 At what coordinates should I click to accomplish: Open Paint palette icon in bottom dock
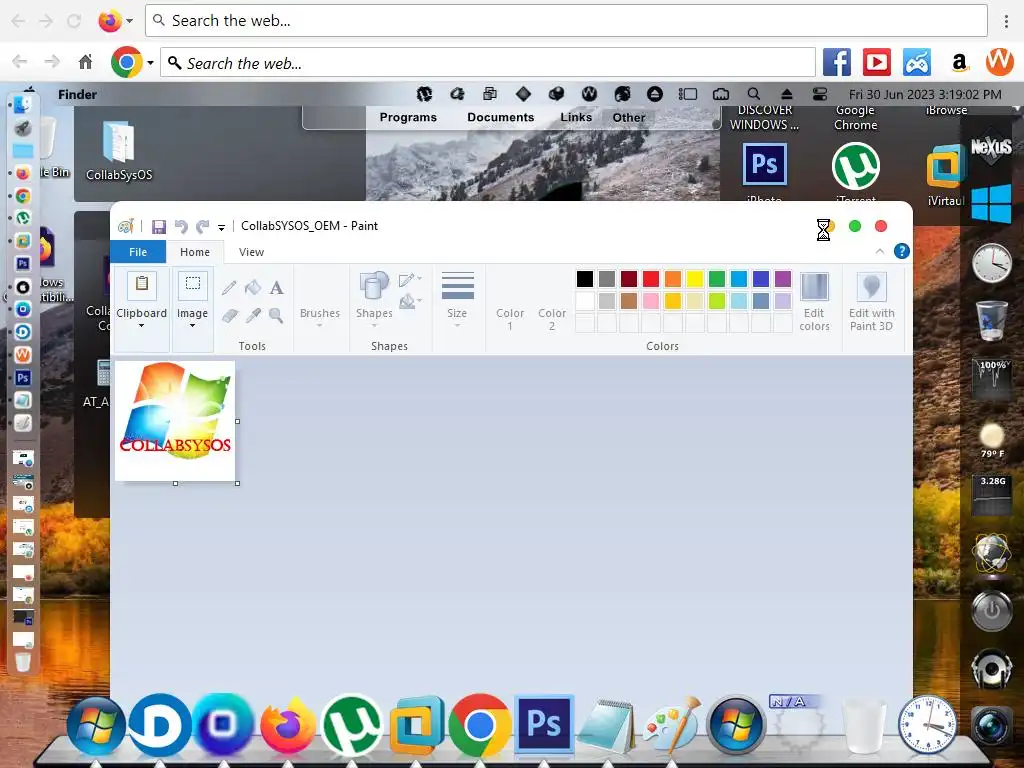(673, 725)
